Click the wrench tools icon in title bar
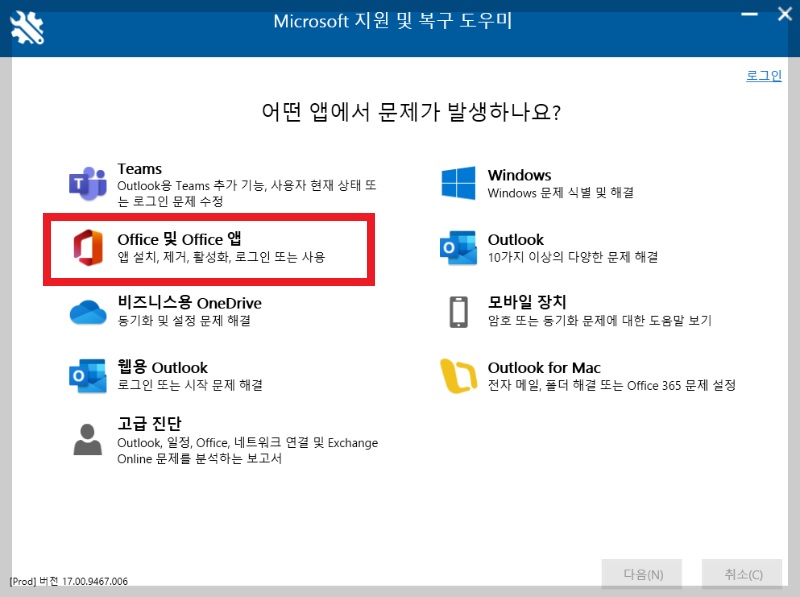 (27, 28)
